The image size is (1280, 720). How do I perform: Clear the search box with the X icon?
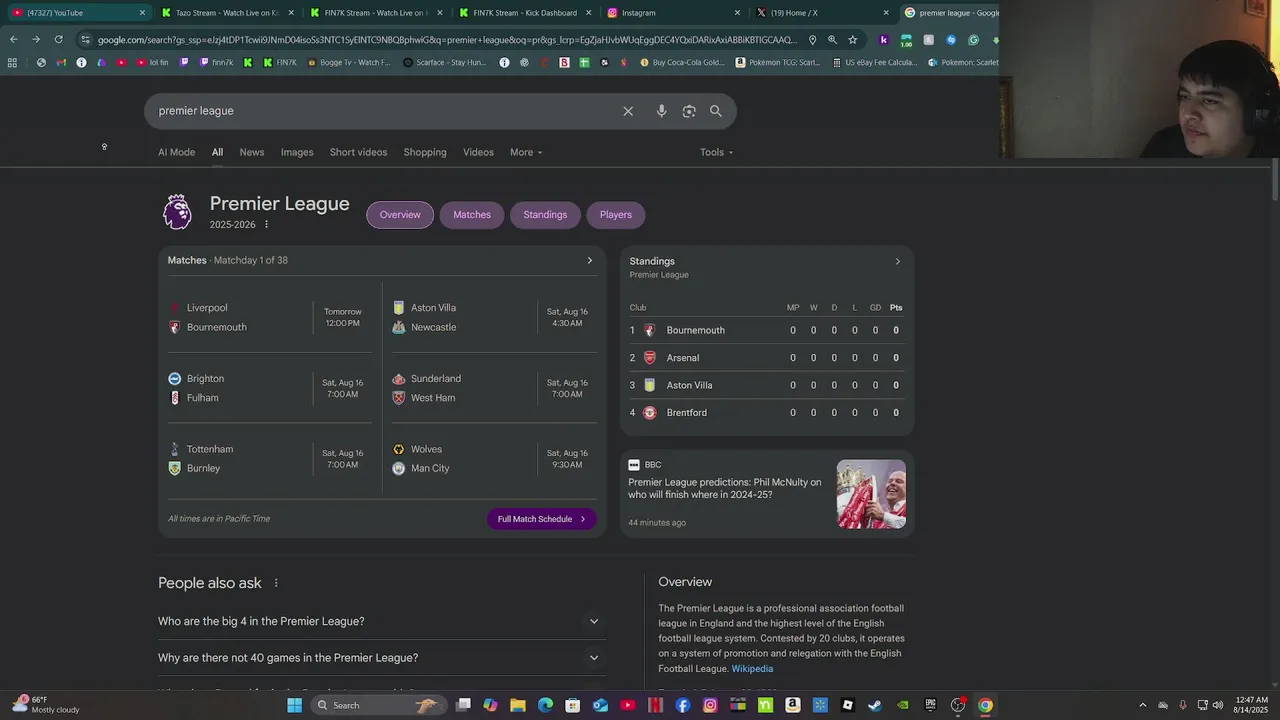628,111
